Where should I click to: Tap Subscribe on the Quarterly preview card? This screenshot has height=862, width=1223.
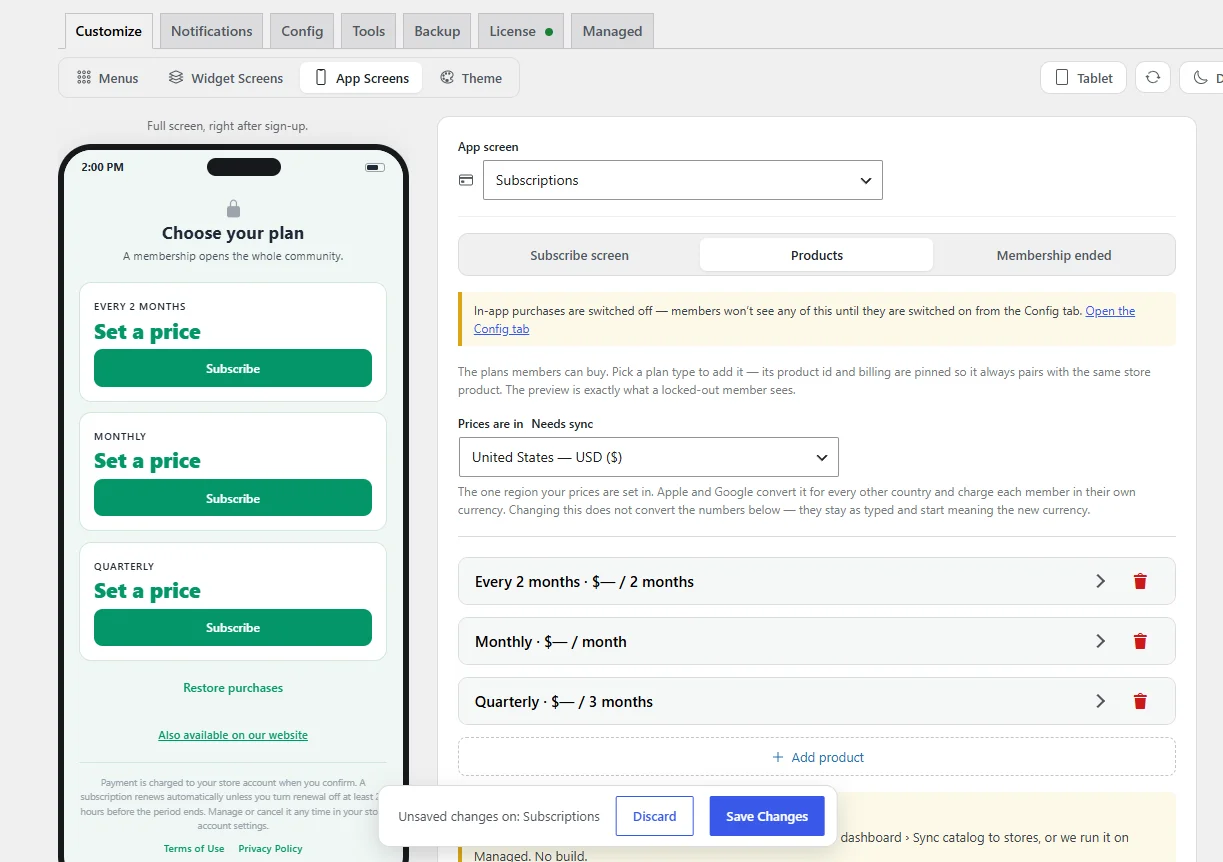coord(233,628)
